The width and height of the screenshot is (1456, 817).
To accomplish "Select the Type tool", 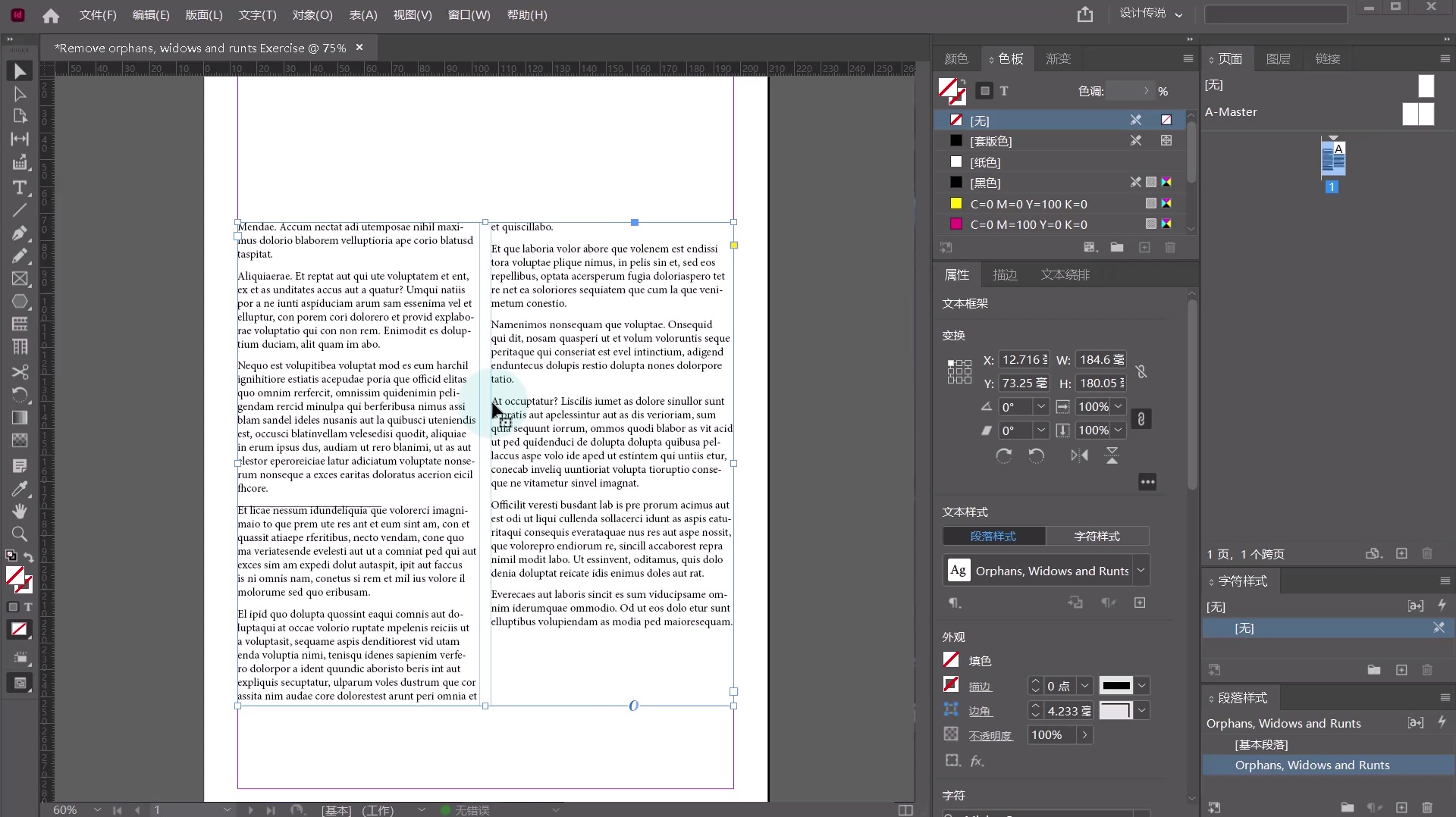I will pos(20,188).
